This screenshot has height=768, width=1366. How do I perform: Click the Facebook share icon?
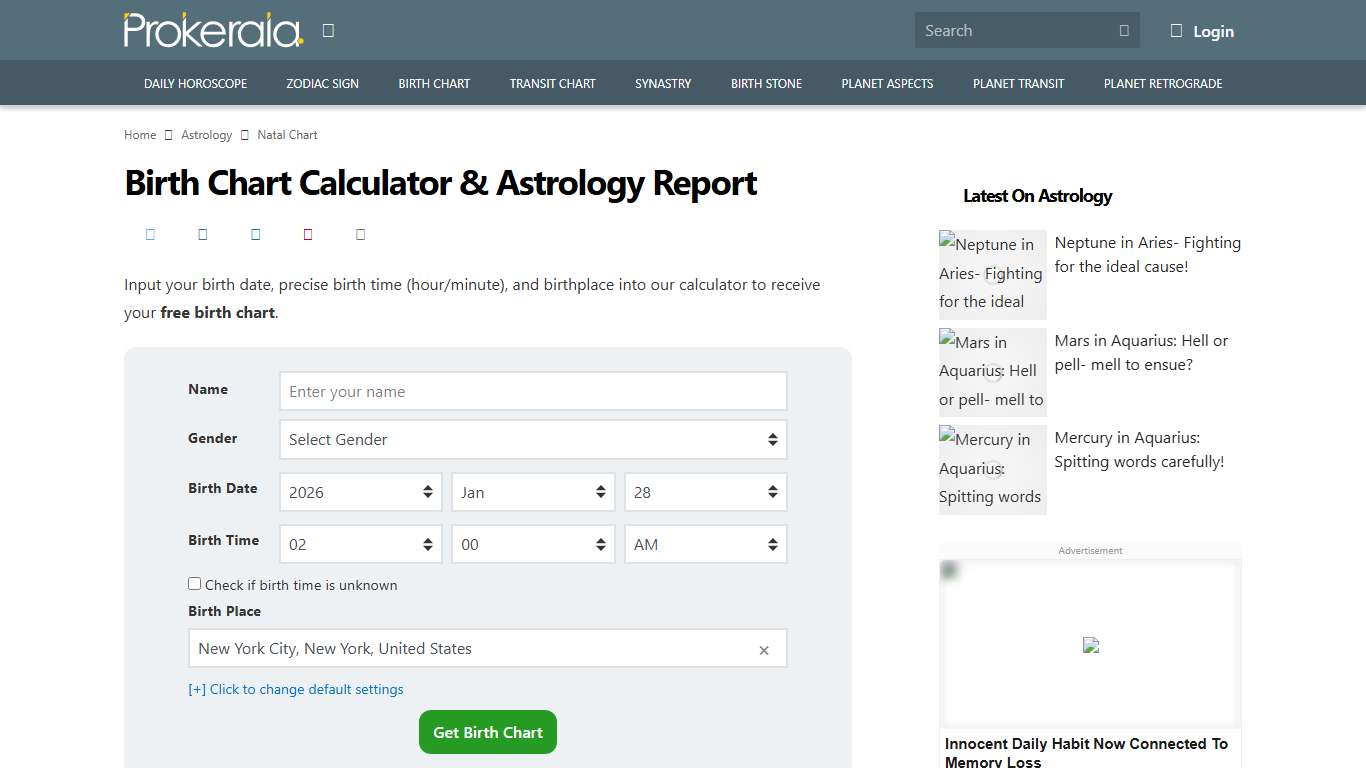[x=150, y=234]
